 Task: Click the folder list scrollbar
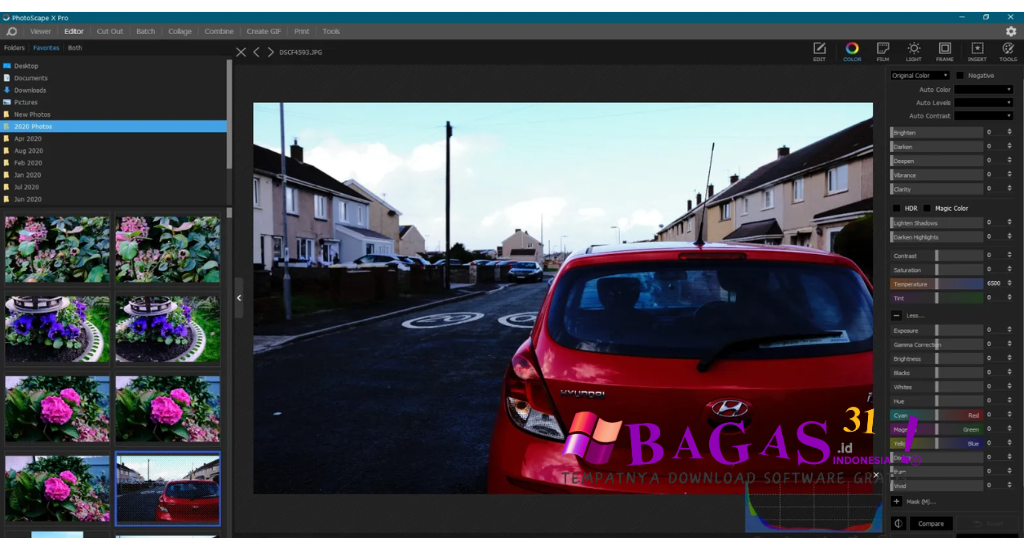pyautogui.click(x=229, y=114)
